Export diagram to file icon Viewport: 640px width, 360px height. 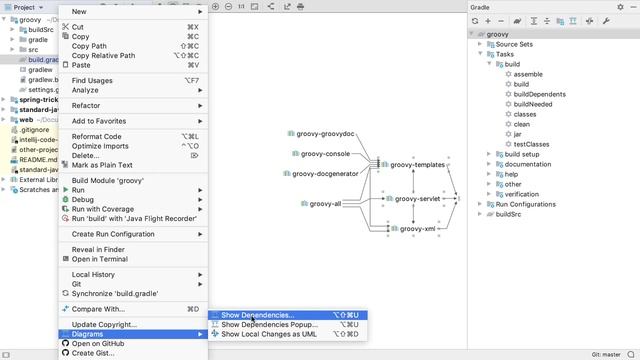[287, 7]
